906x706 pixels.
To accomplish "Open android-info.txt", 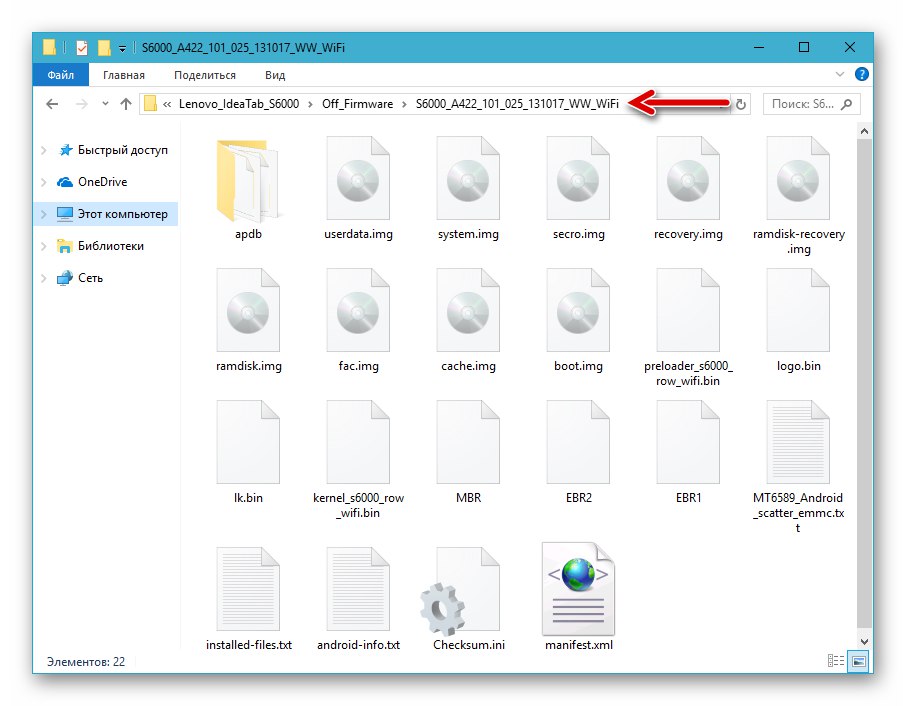I will tap(358, 589).
